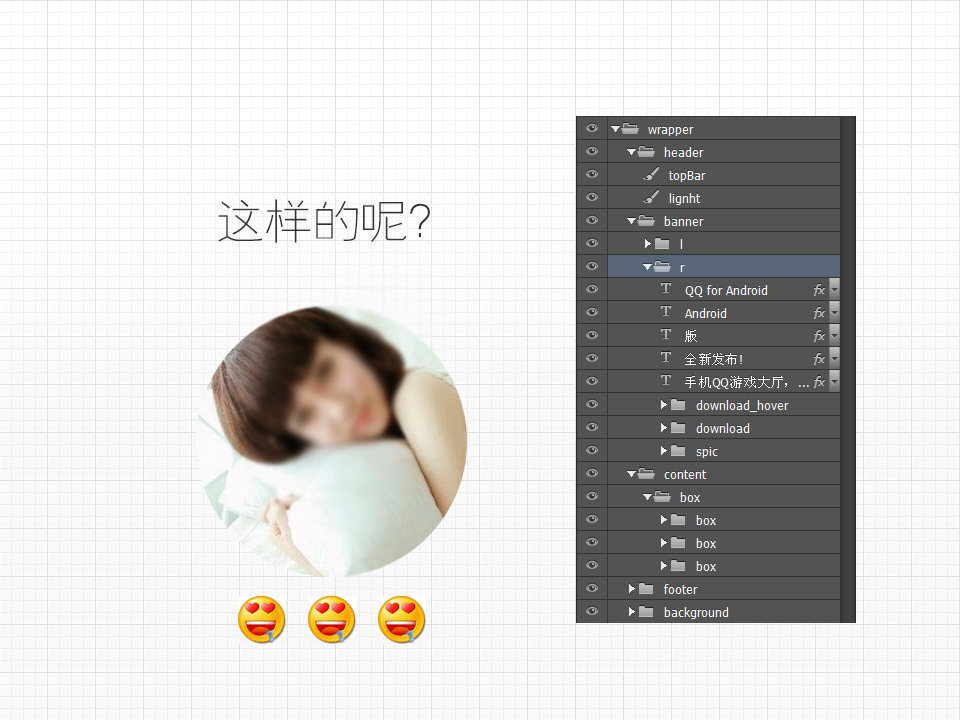Viewport: 960px width, 720px height.
Task: Click the text icon of 版 layer
Action: pyautogui.click(x=666, y=335)
